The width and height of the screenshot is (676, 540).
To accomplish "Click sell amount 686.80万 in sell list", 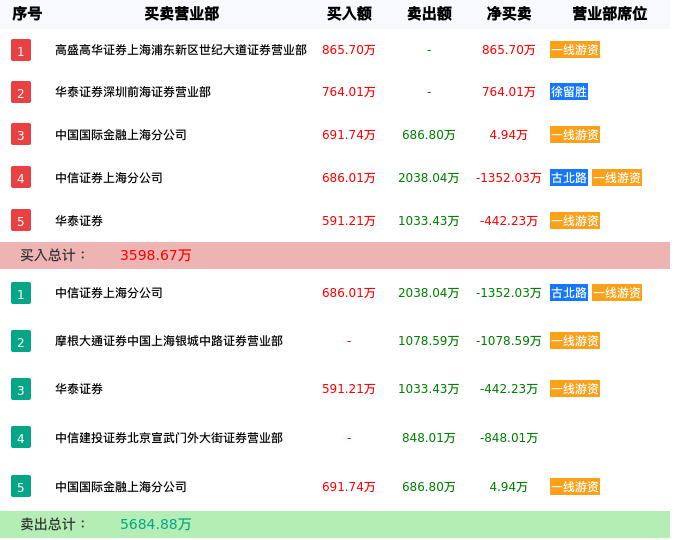I will pyautogui.click(x=429, y=487).
